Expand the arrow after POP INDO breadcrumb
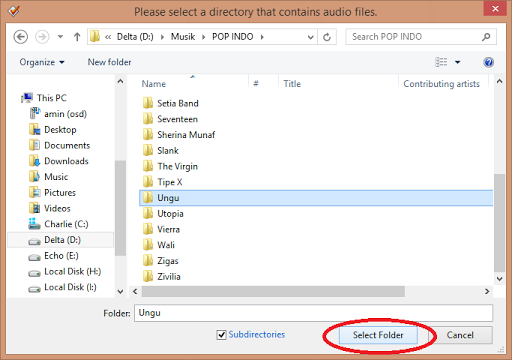Screen dimensions: 512x360 click(262, 37)
